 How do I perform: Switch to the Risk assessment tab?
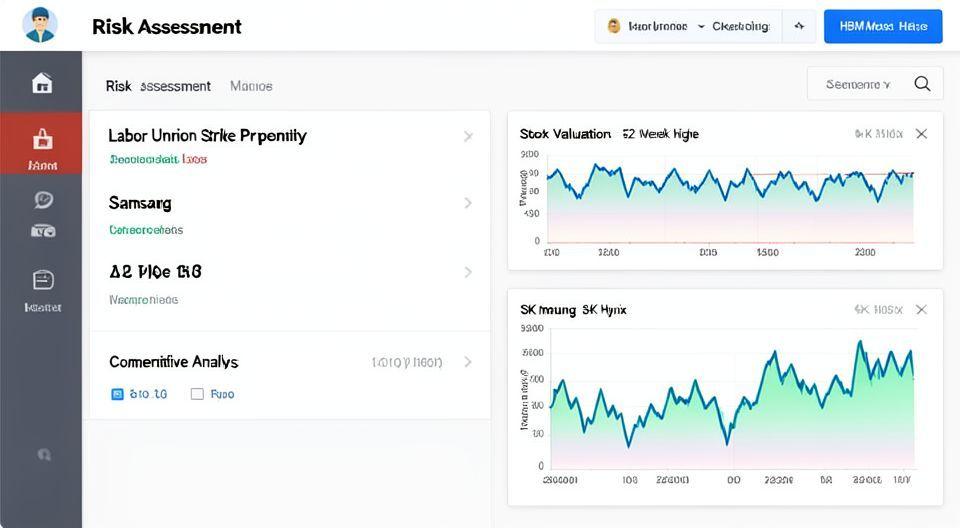click(x=158, y=86)
